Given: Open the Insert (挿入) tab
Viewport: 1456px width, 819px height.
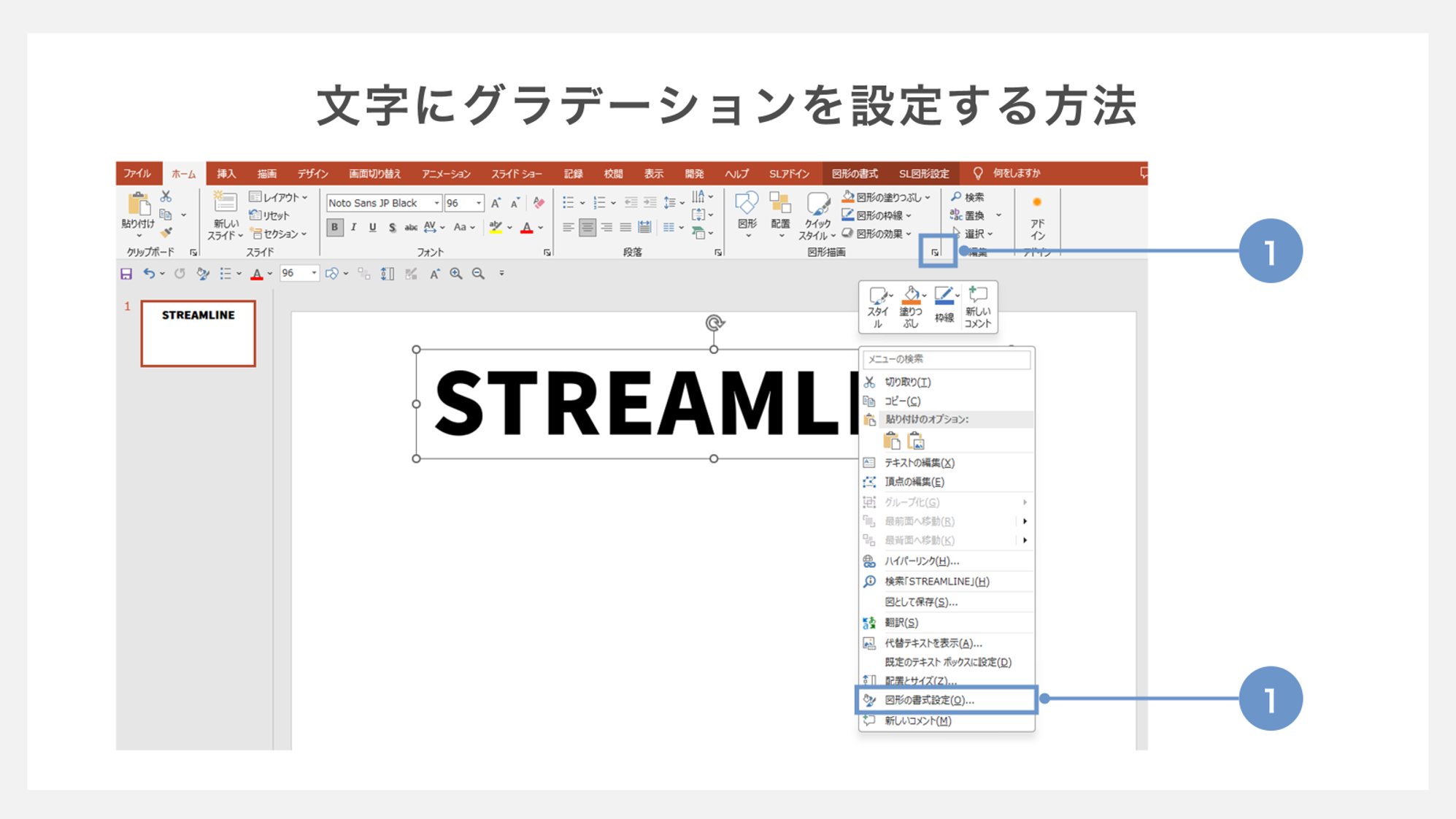Looking at the screenshot, I should click(x=226, y=174).
